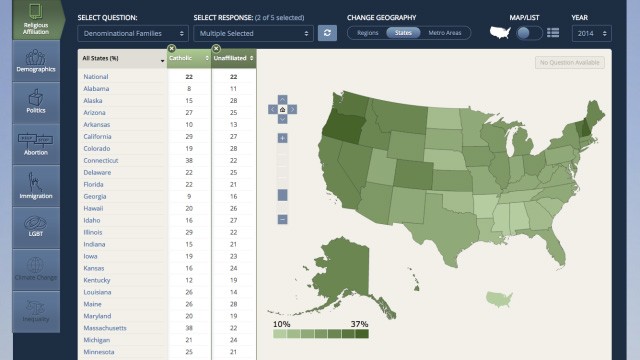Open the Multiple Selected response dropdown

tap(253, 33)
